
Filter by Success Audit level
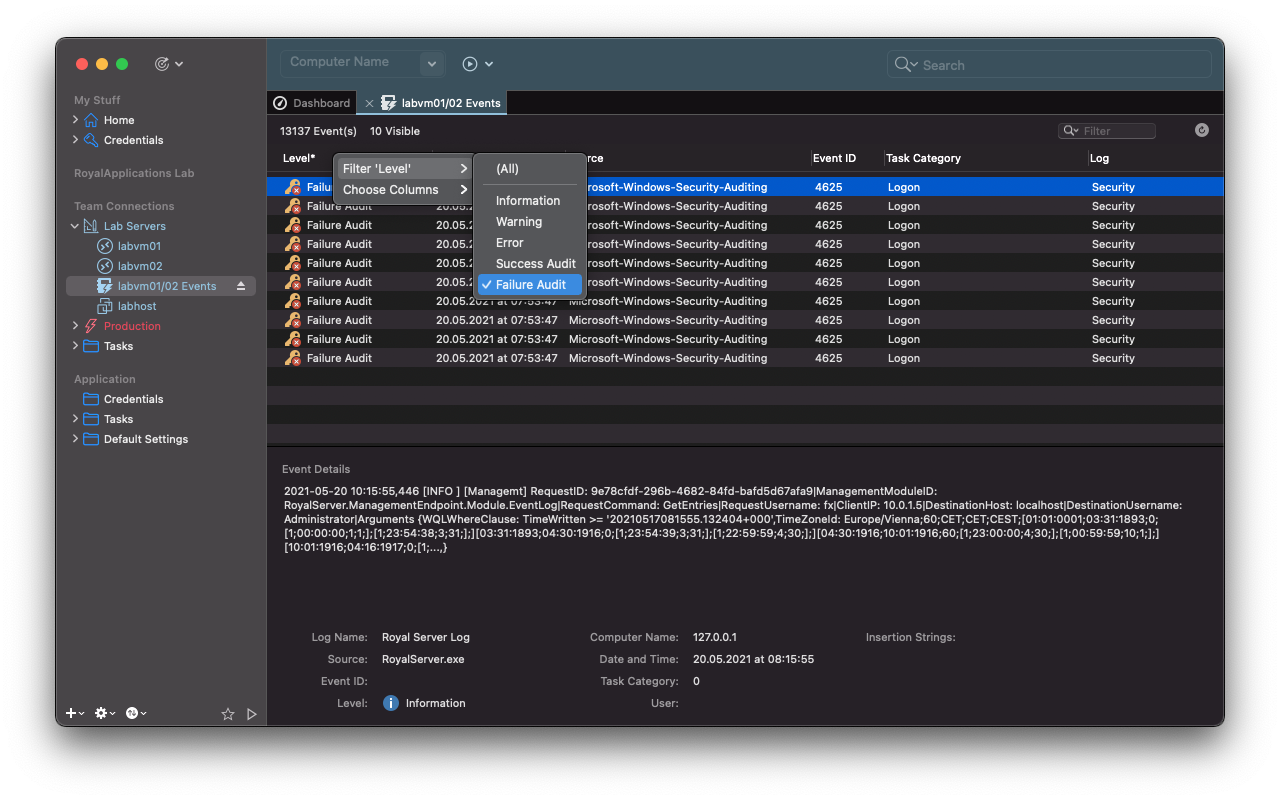click(x=530, y=264)
